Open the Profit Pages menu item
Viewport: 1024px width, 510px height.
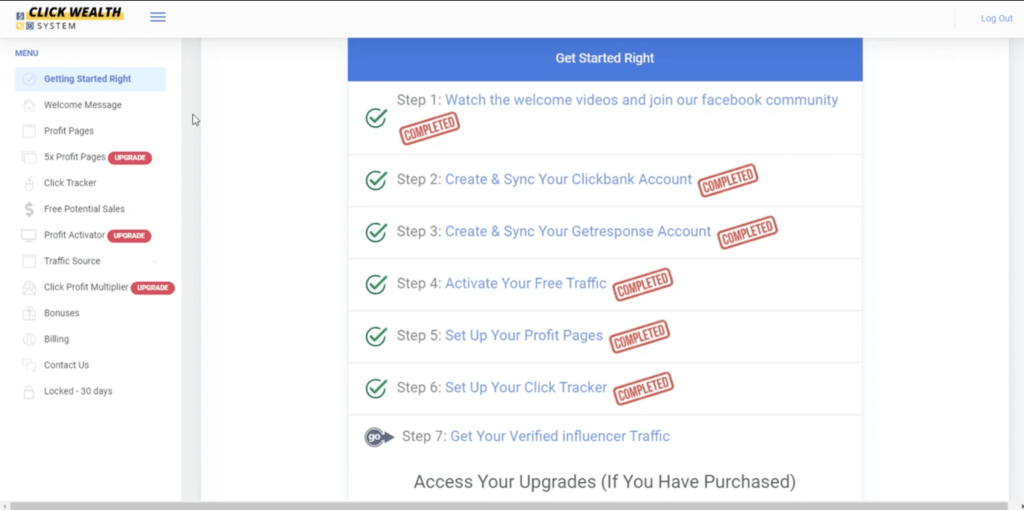[69, 131]
